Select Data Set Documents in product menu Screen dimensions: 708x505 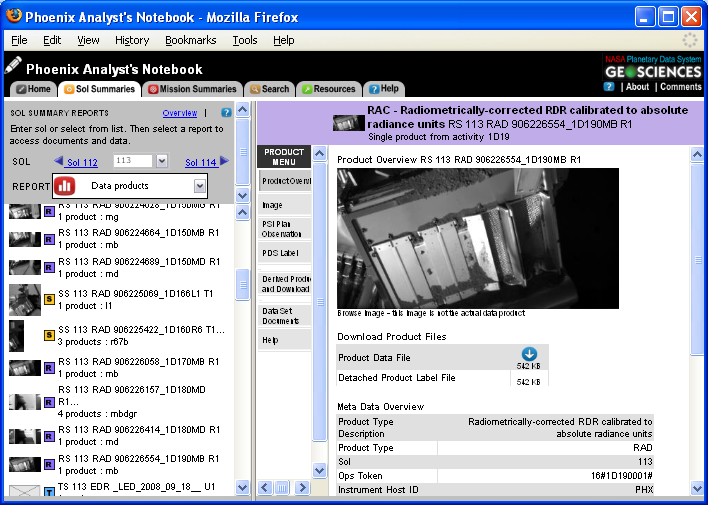(285, 316)
